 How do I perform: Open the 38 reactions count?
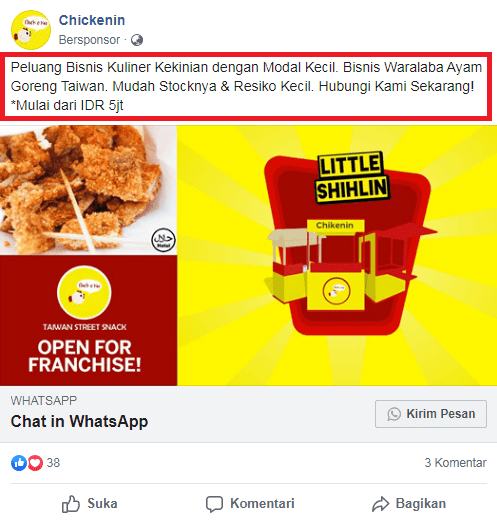coord(53,463)
